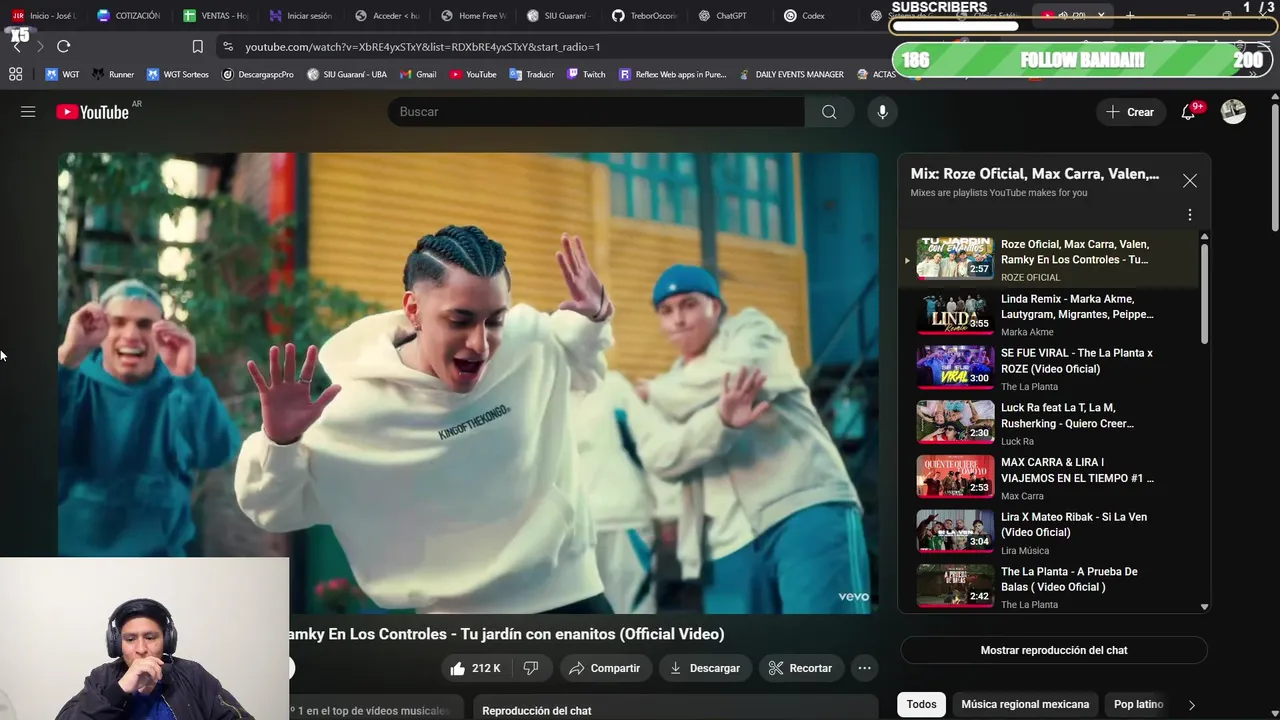Image resolution: width=1280 pixels, height=720 pixels.
Task: Switch to the VENTAS browser tab
Action: pos(216,16)
